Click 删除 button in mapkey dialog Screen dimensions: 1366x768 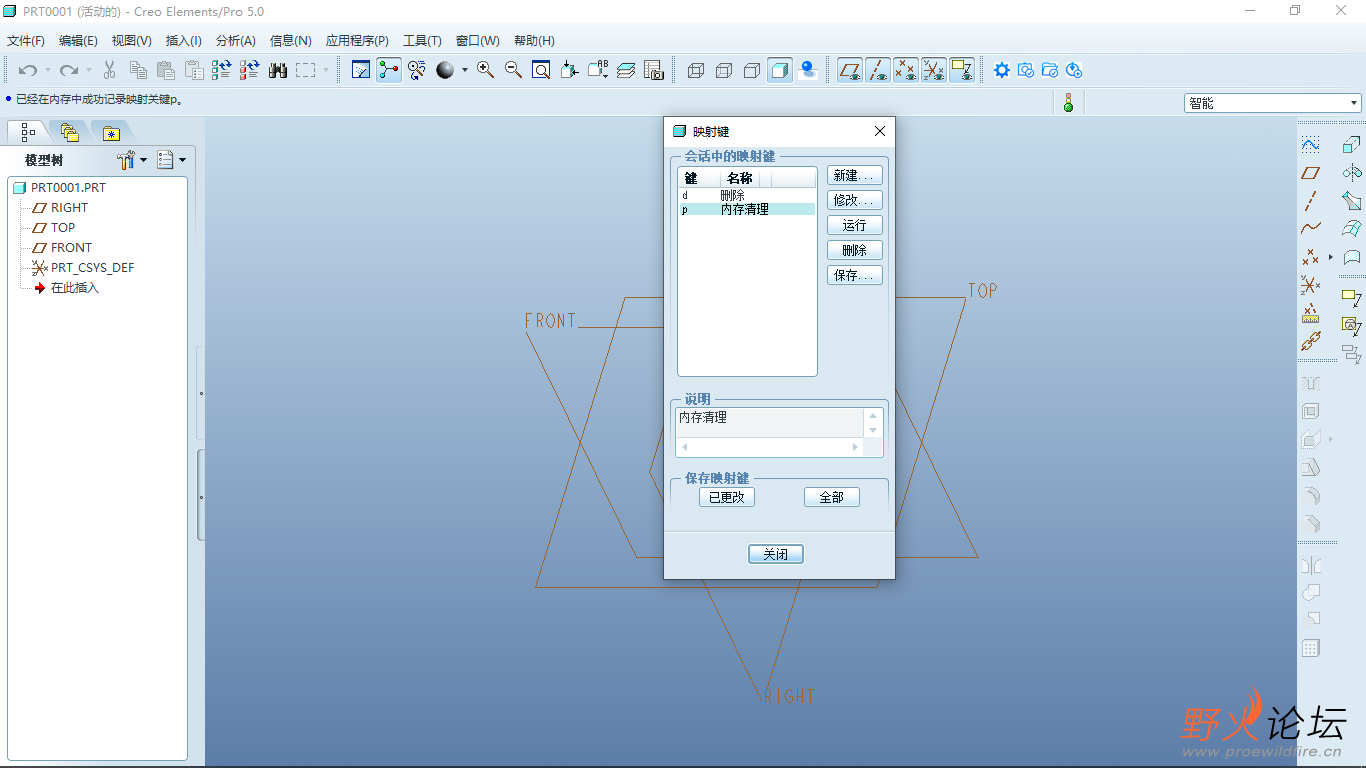tap(855, 250)
